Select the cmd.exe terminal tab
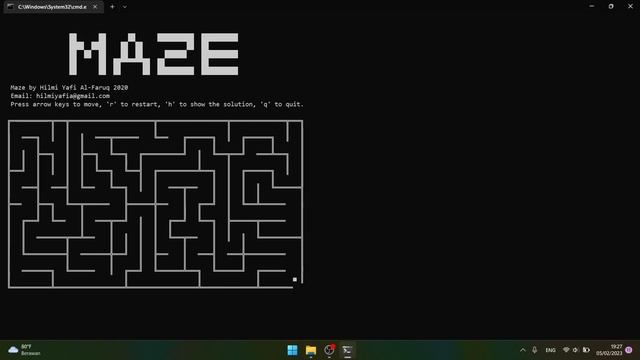640x360 pixels. tap(53, 7)
